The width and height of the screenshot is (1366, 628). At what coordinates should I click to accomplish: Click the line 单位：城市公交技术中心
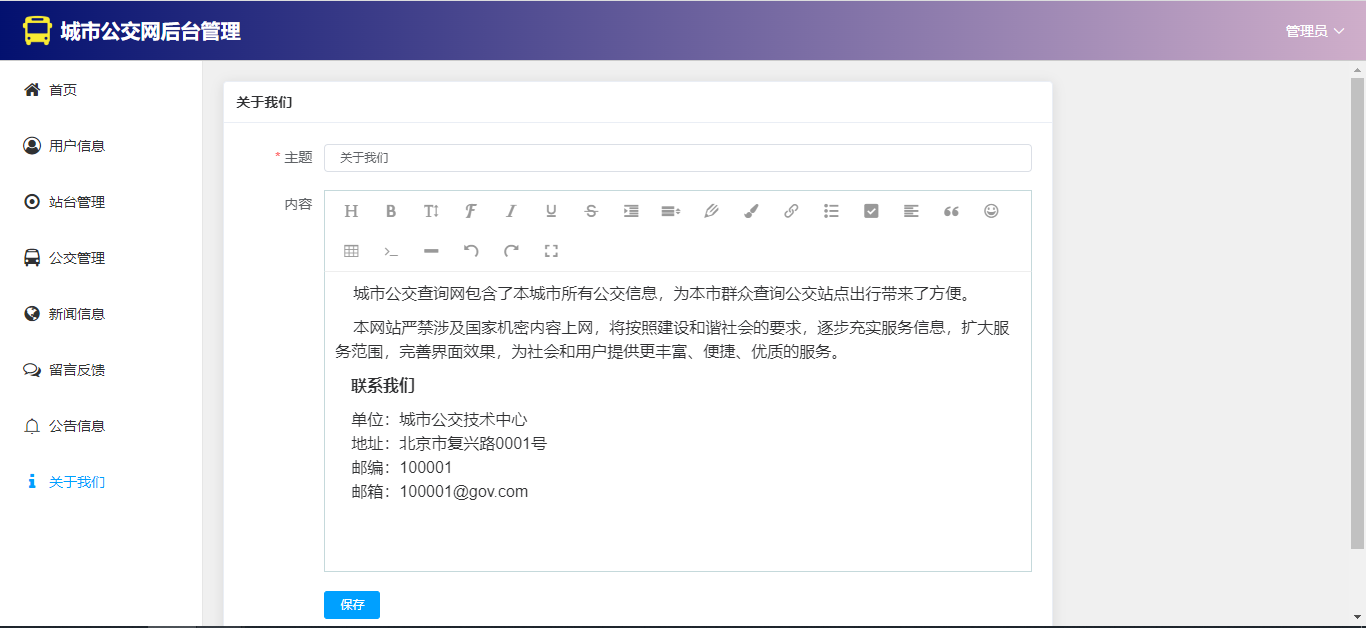tap(439, 420)
